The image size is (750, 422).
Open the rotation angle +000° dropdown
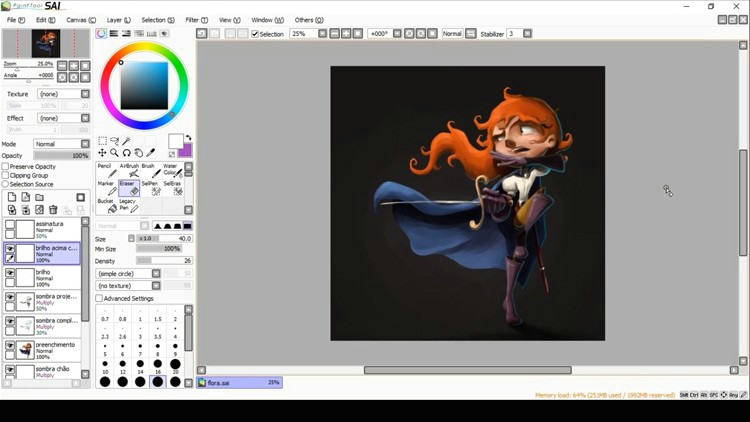click(397, 33)
